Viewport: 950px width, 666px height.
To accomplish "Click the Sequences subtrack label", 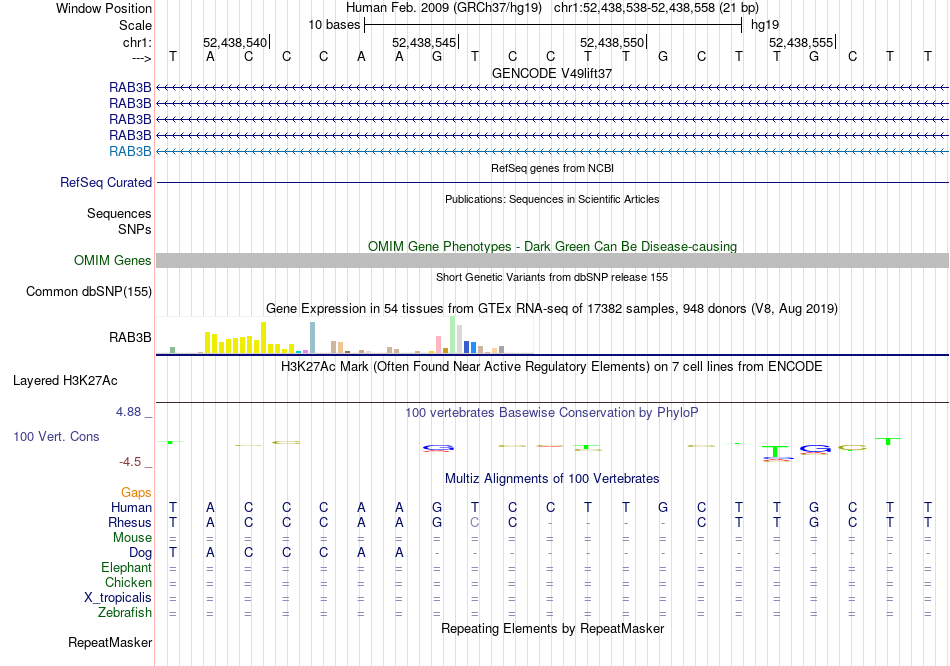I will point(119,213).
